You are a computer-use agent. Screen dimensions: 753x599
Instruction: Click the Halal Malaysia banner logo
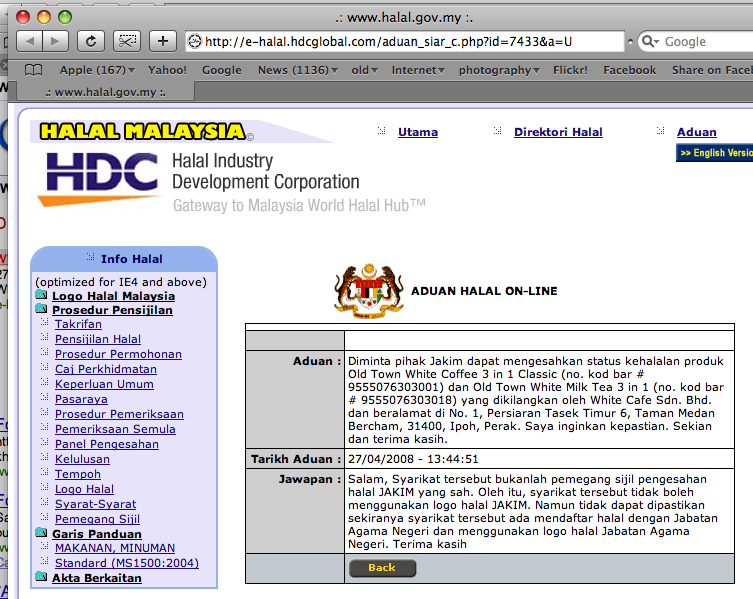click(144, 132)
